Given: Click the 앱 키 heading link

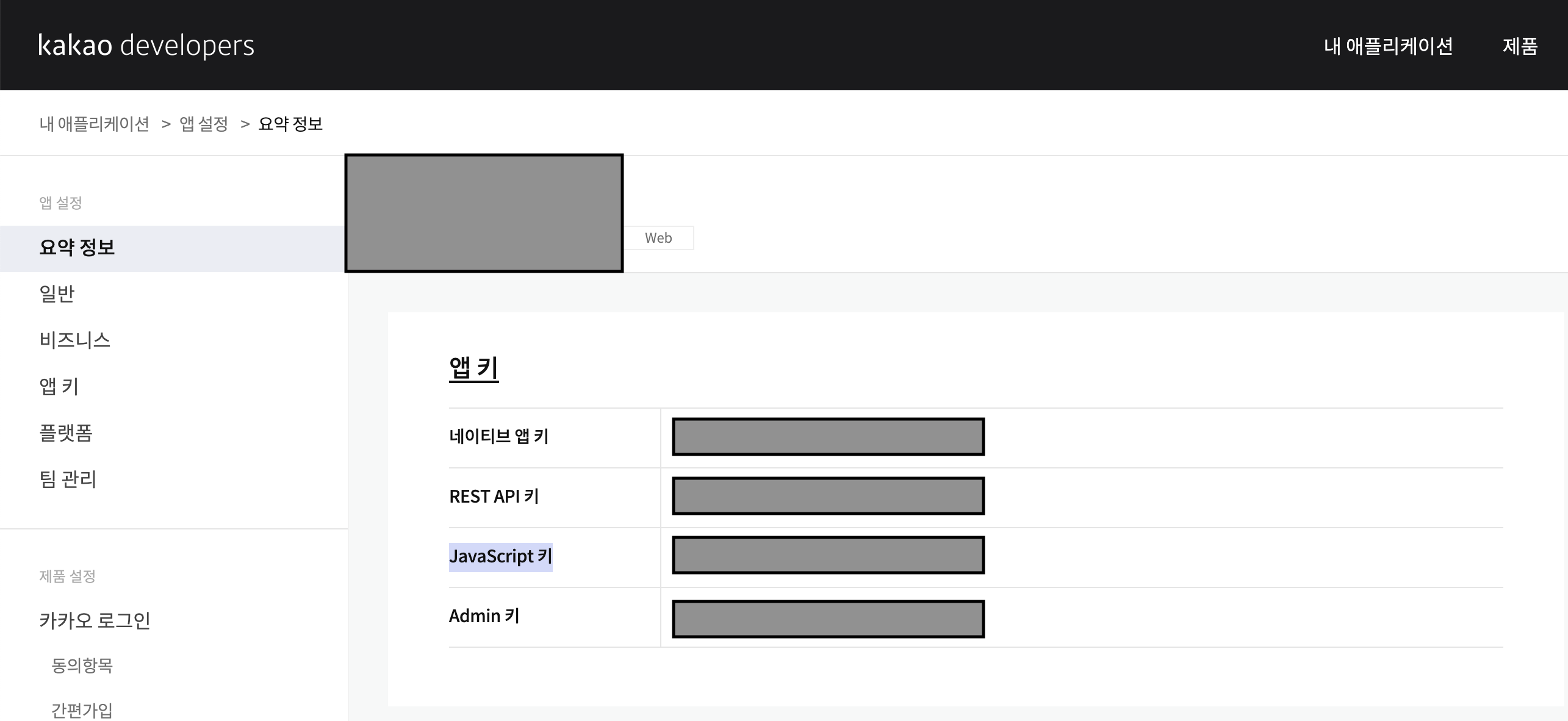Looking at the screenshot, I should pyautogui.click(x=473, y=368).
